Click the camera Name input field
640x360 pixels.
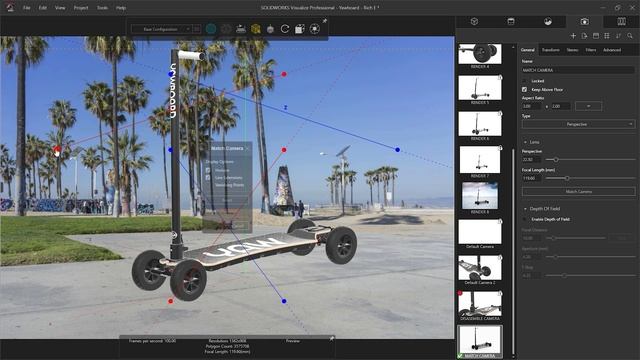point(578,70)
